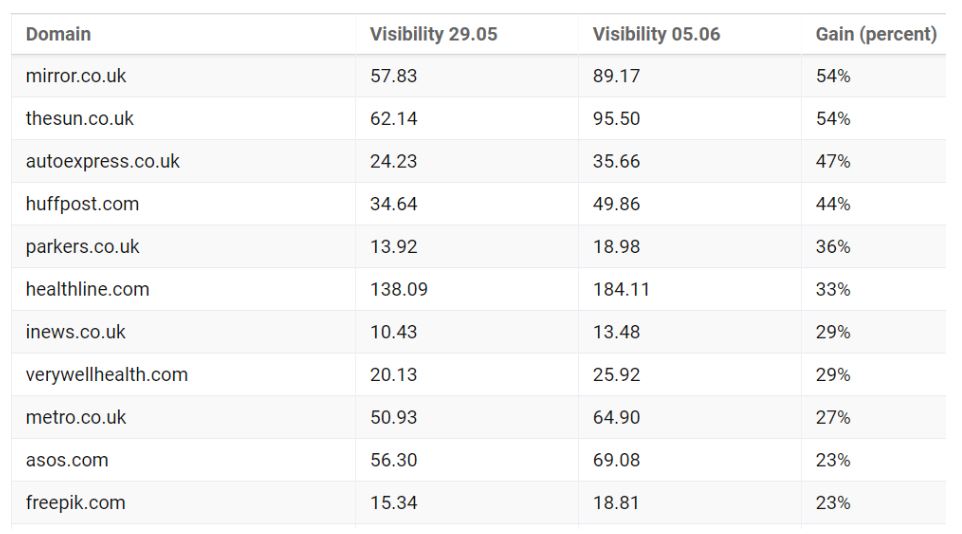This screenshot has height=534, width=962.
Task: Open verywellhealth.com domain entry
Action: [x=107, y=374]
